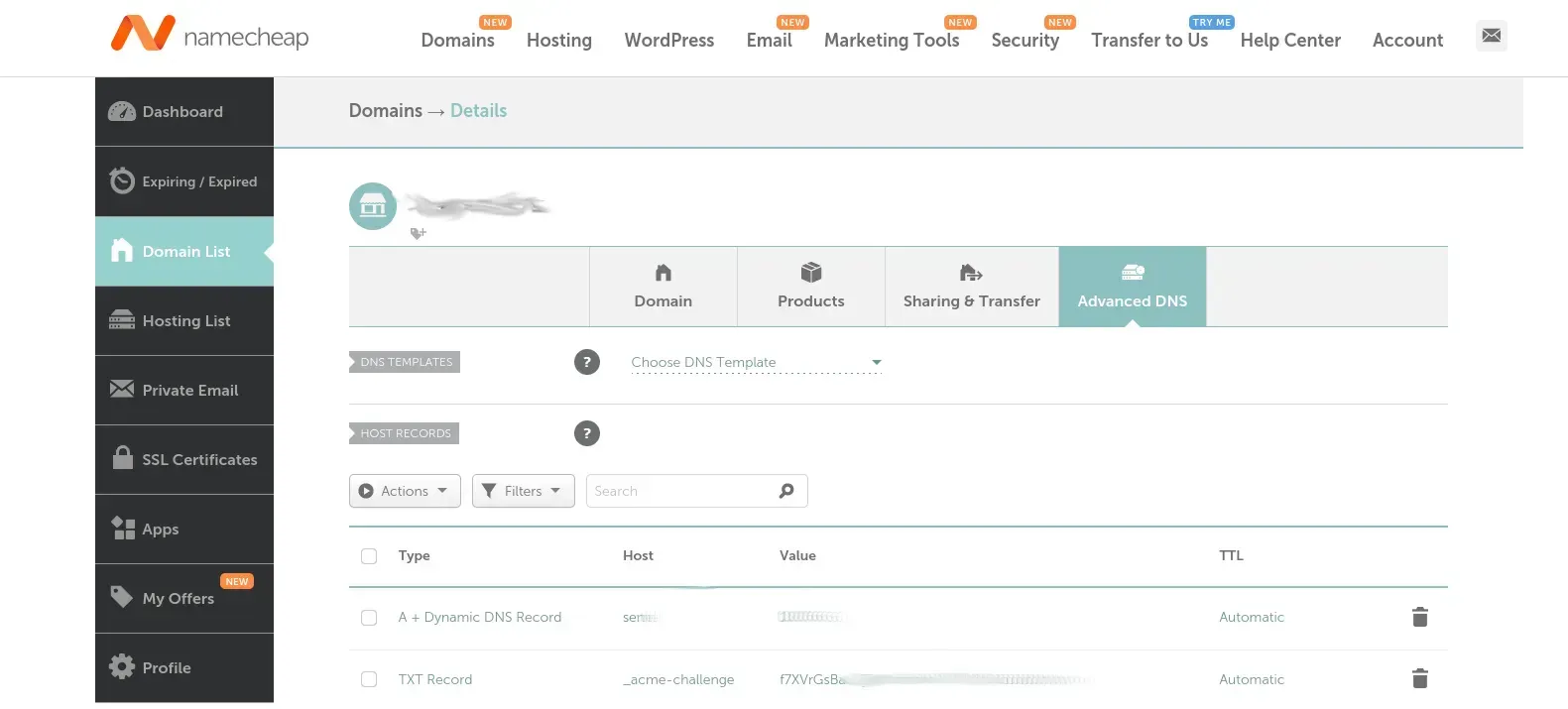Open the WordPress top menu
Viewport: 1568px width, 709px height.
click(669, 40)
